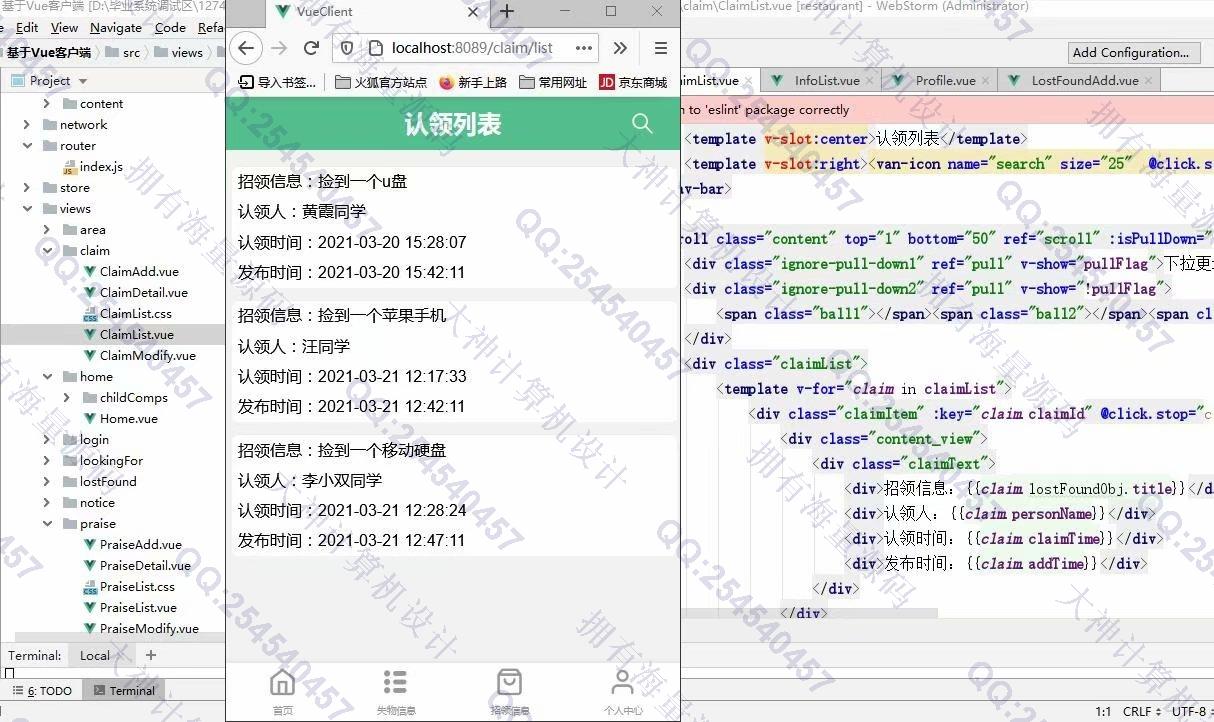The image size is (1214, 722).
Task: Expand the content folder in the project tree
Action: (x=46, y=103)
